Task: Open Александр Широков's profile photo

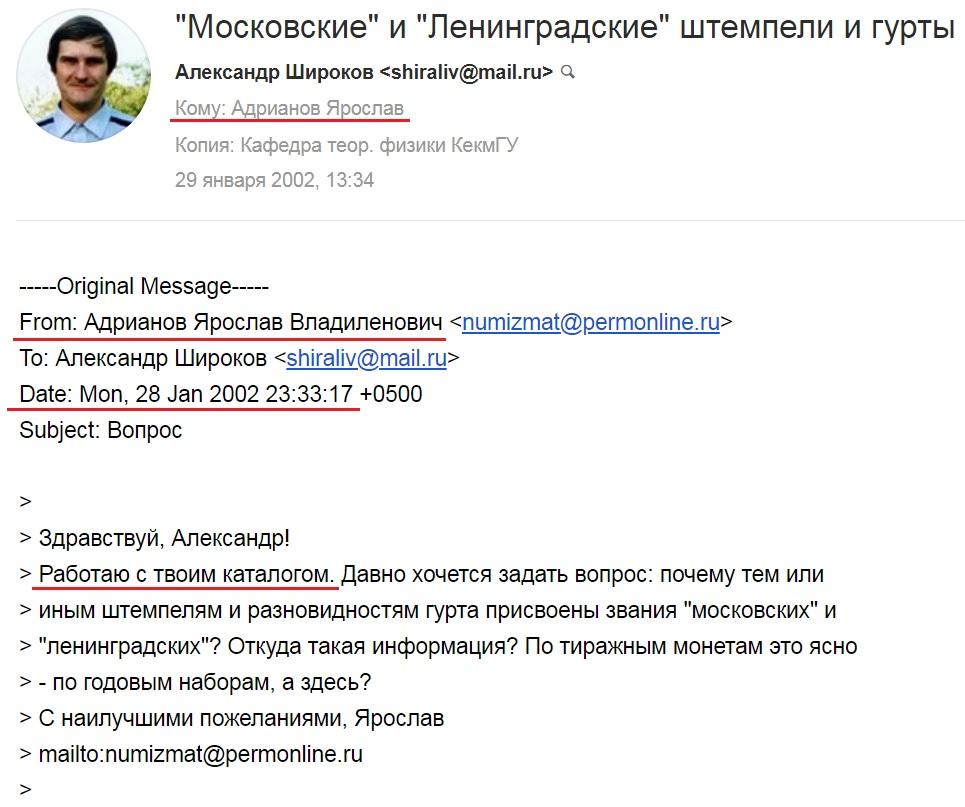Action: click(x=84, y=76)
